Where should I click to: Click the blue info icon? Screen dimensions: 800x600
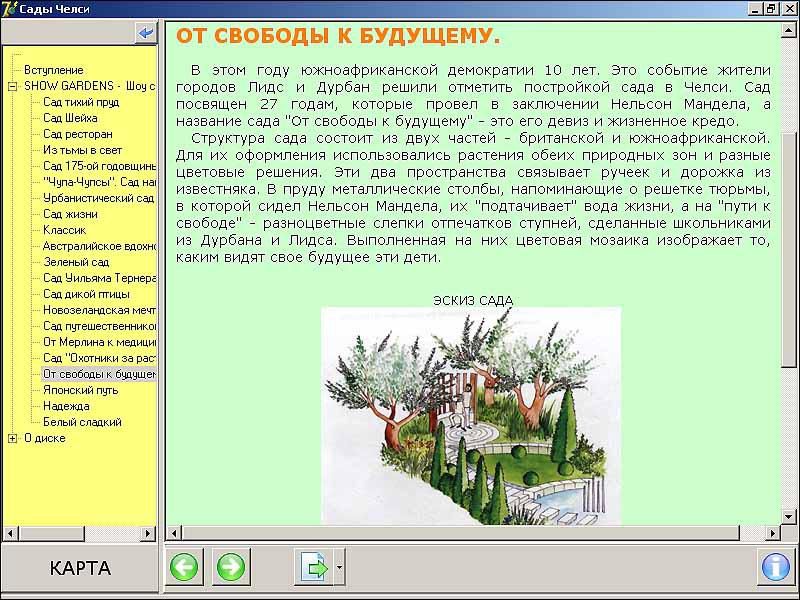point(775,568)
